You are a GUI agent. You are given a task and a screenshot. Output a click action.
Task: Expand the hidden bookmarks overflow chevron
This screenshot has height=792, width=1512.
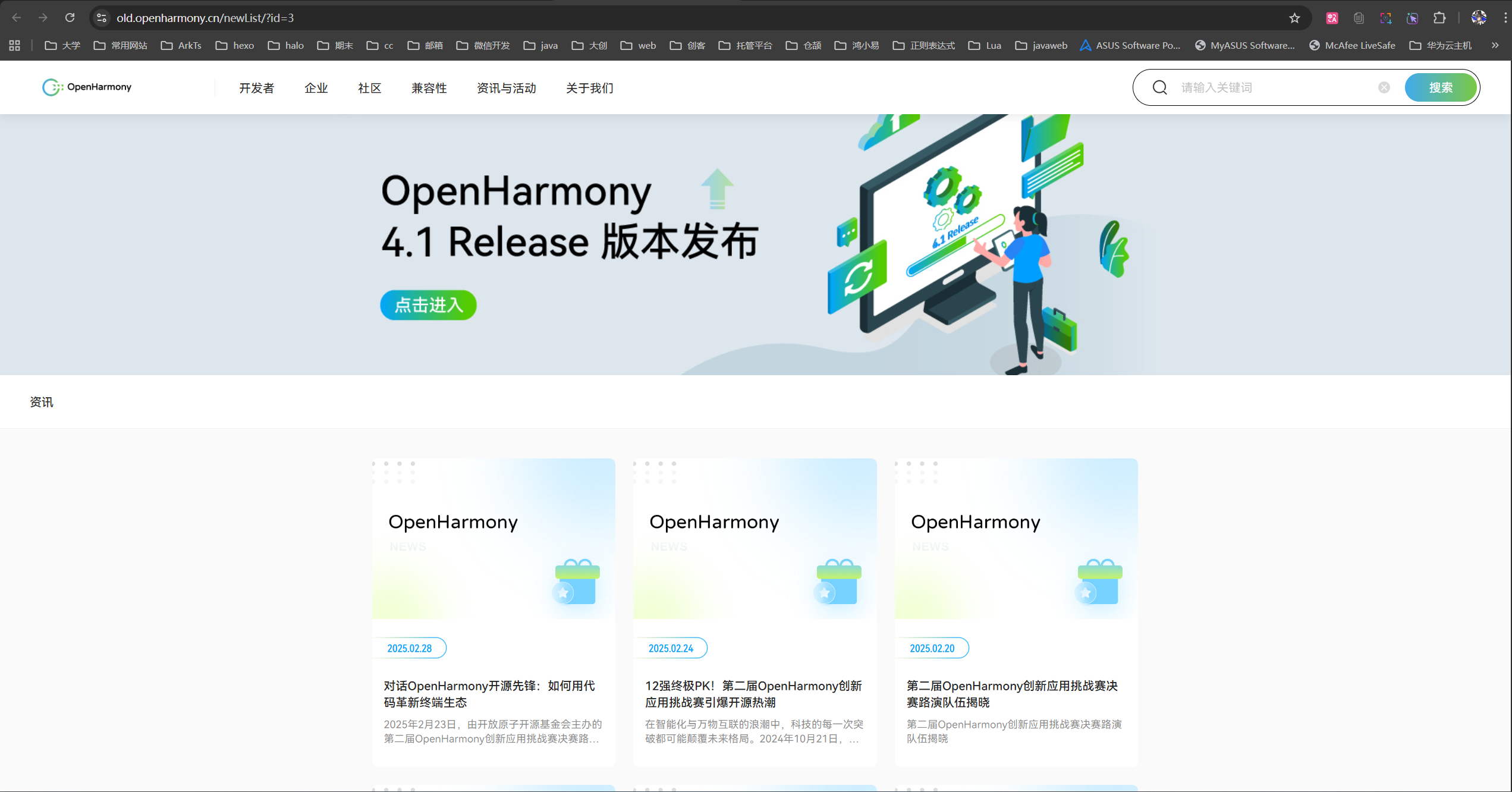(1495, 45)
